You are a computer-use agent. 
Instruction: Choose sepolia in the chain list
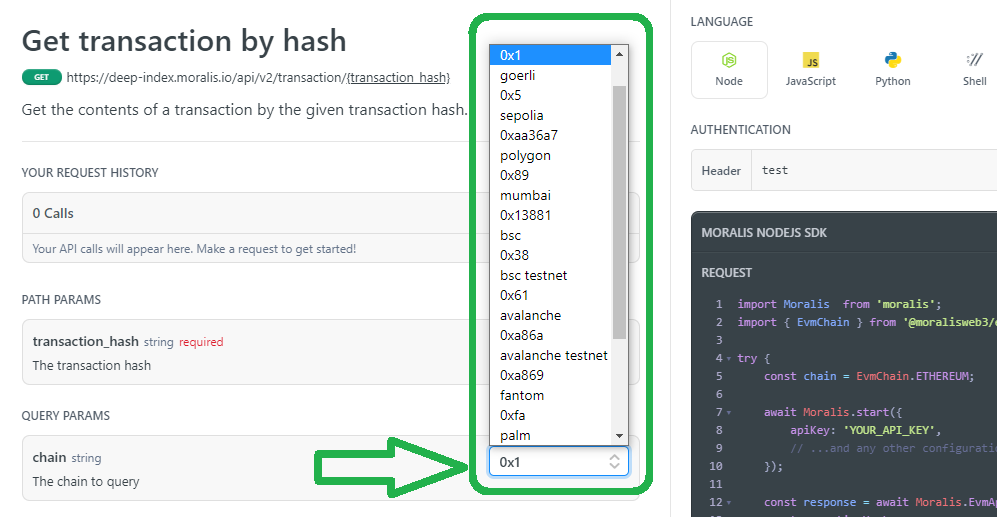(x=550, y=115)
